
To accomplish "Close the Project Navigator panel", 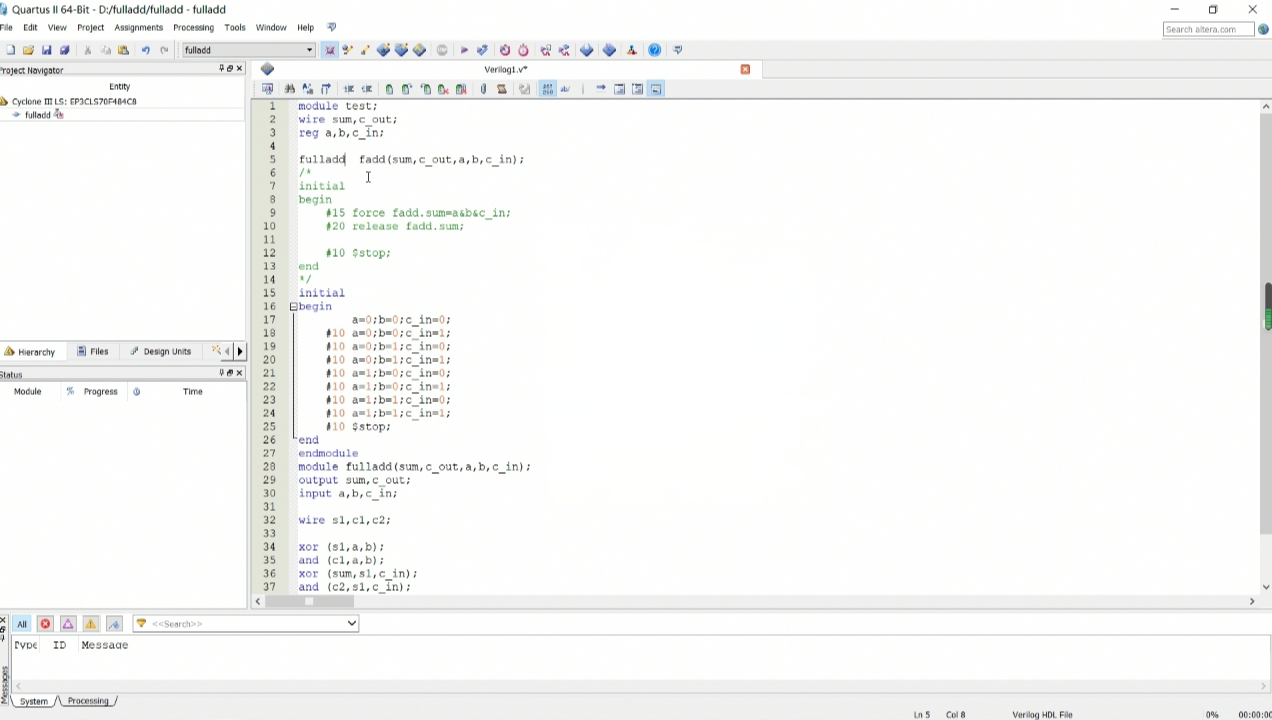I will [239, 68].
